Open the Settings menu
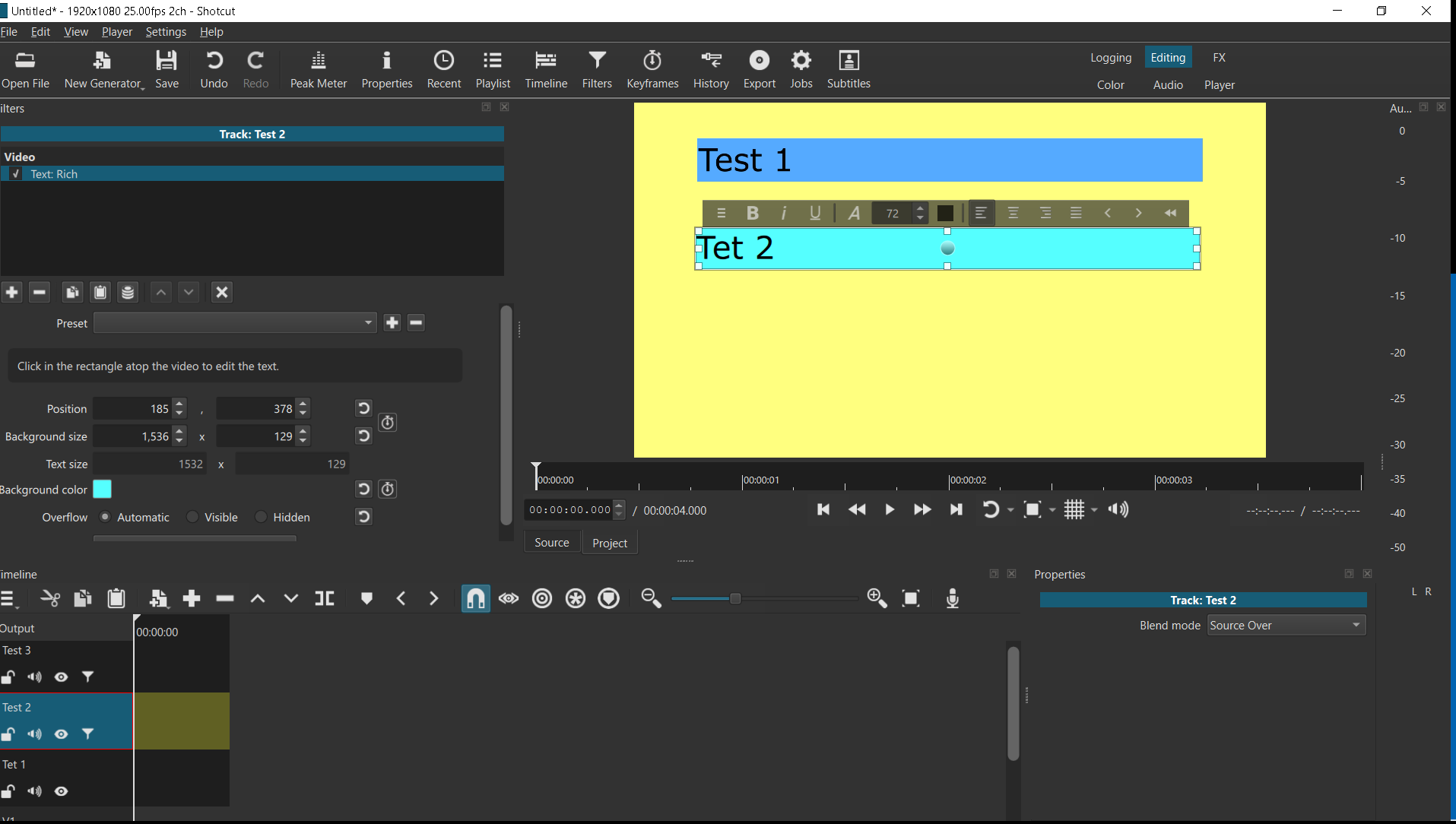Screen dimensions: 1456x824 [x=165, y=32]
